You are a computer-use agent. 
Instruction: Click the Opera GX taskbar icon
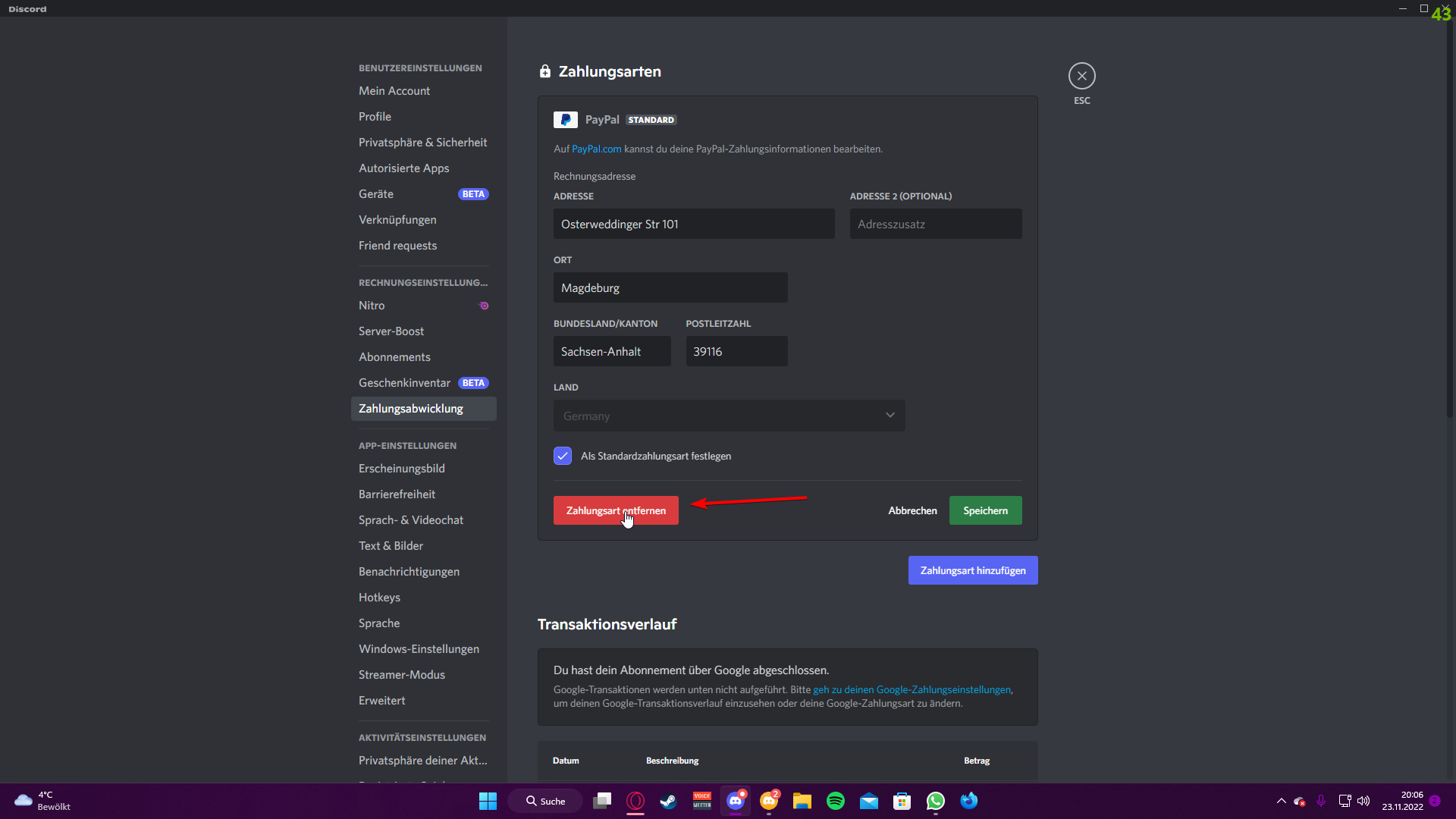[x=635, y=801]
